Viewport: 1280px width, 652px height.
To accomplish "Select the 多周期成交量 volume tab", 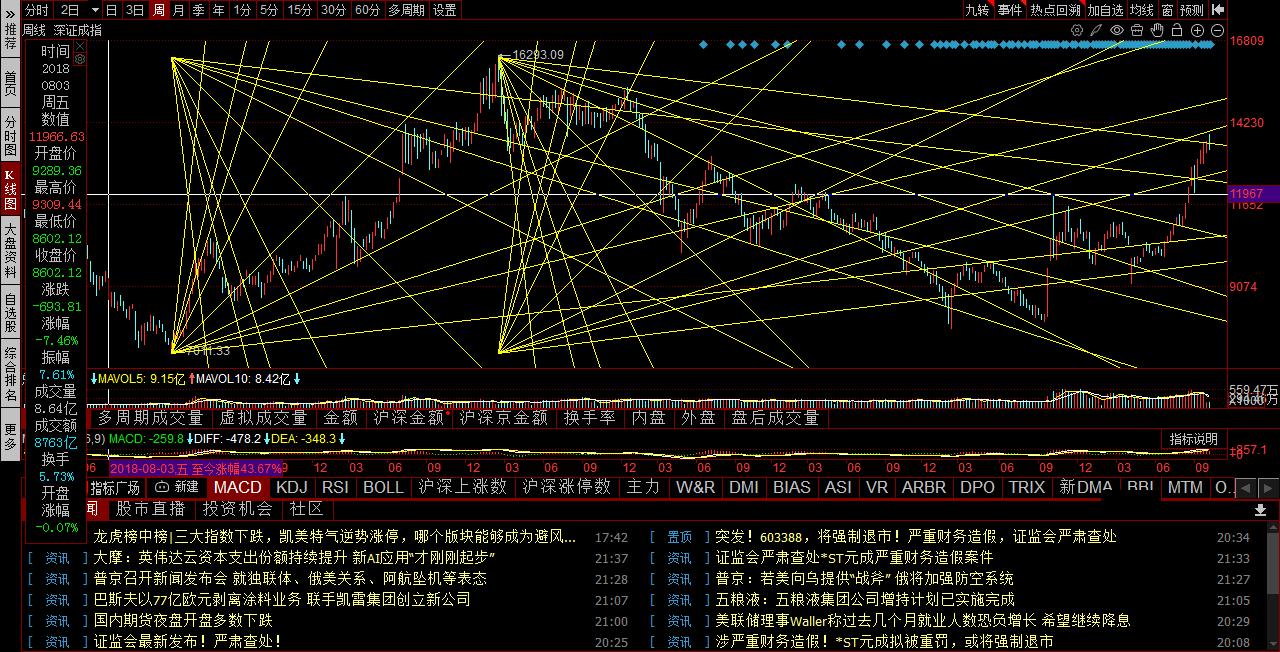I will pyautogui.click(x=151, y=417).
